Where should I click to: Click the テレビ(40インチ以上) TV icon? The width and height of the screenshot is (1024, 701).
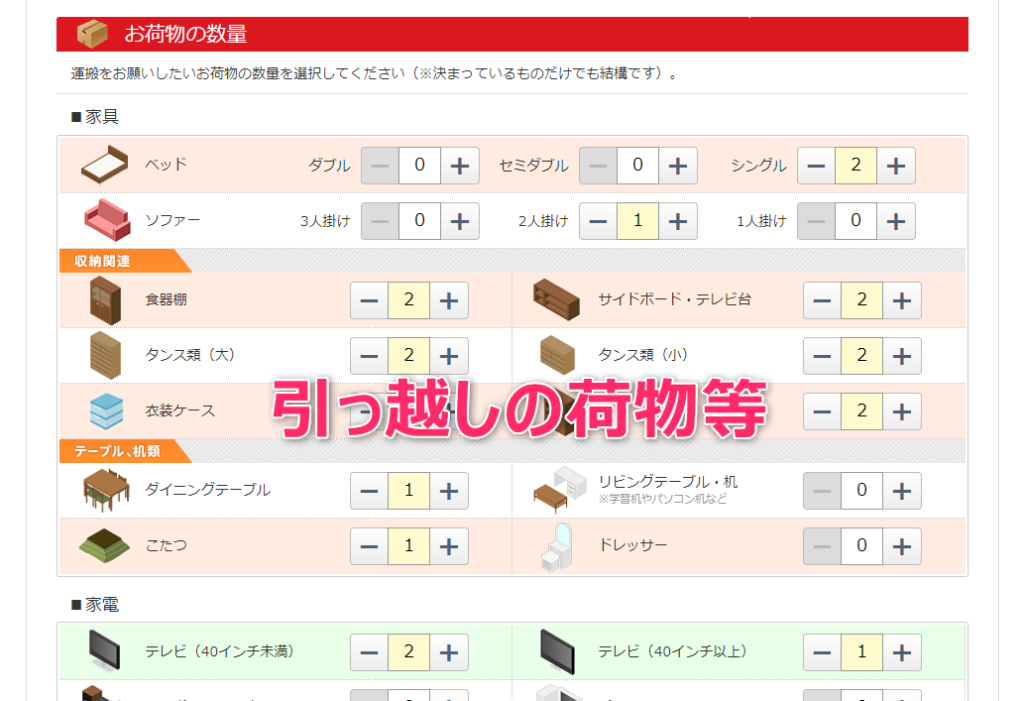coord(557,651)
